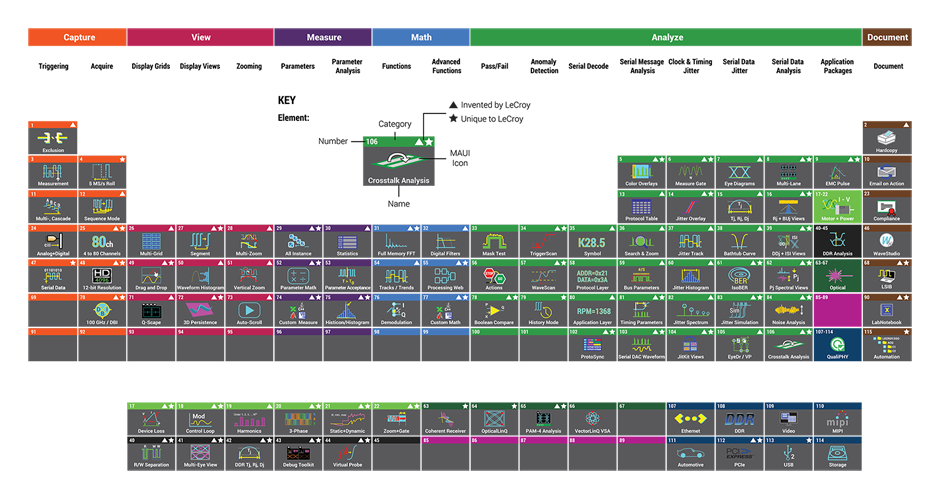
Task: Select the ProtoSync element
Action: tap(592, 345)
